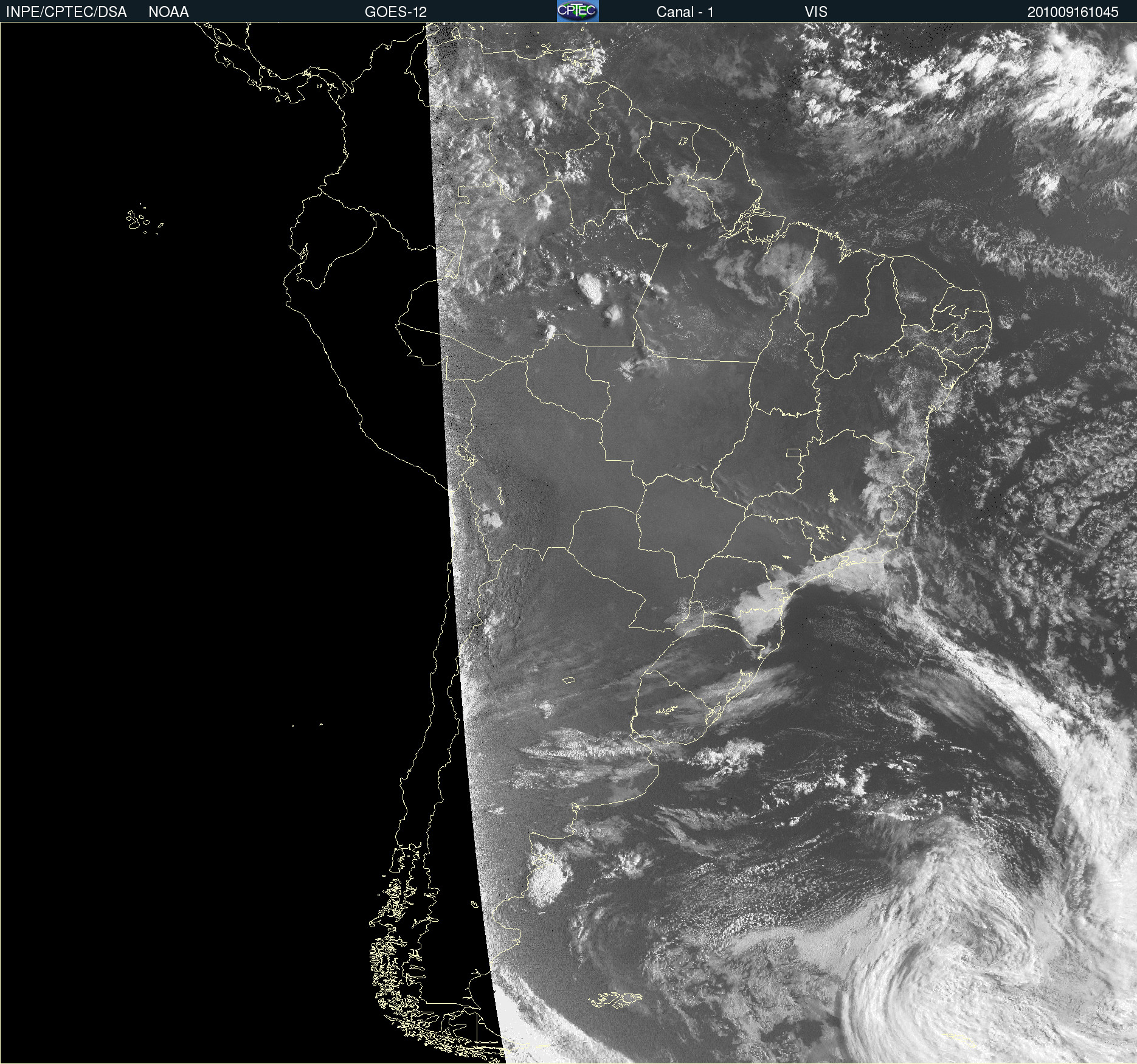This screenshot has height=1064, width=1137.
Task: Click the VIS channel label
Action: (816, 12)
